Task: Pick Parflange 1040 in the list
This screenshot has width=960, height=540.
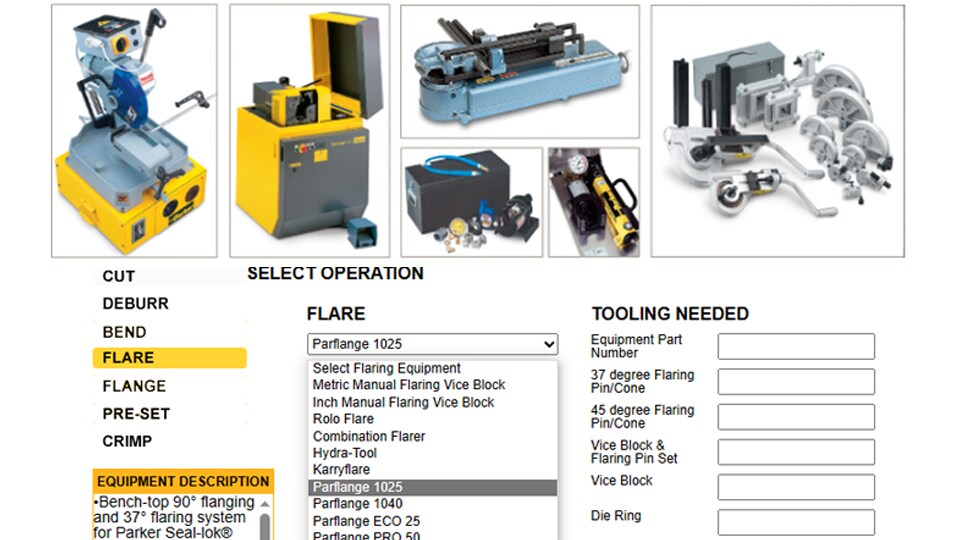Action: (357, 504)
